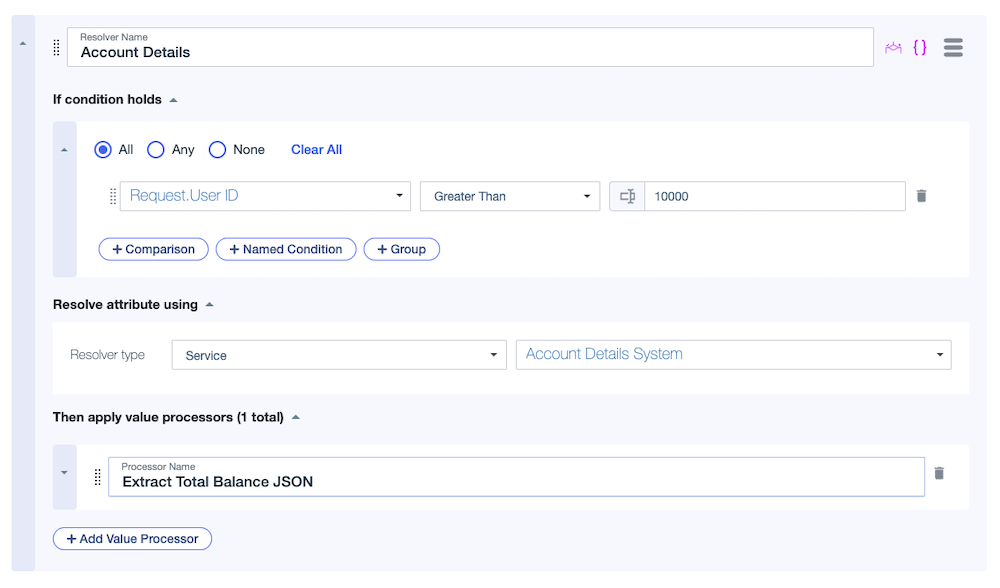Click the value type icon beside 10000
The width and height of the screenshot is (1000, 588).
pos(627,196)
